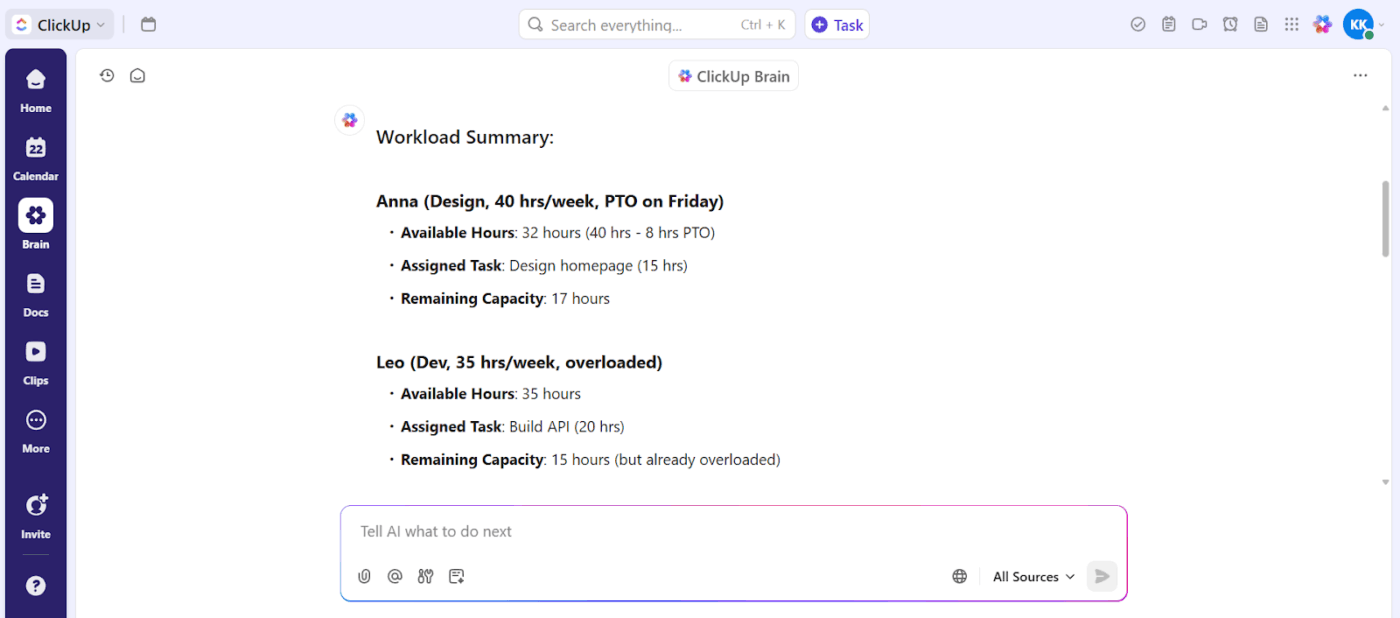Toggle the web search globe icon
Image resolution: width=1400 pixels, height=618 pixels.
[x=960, y=576]
